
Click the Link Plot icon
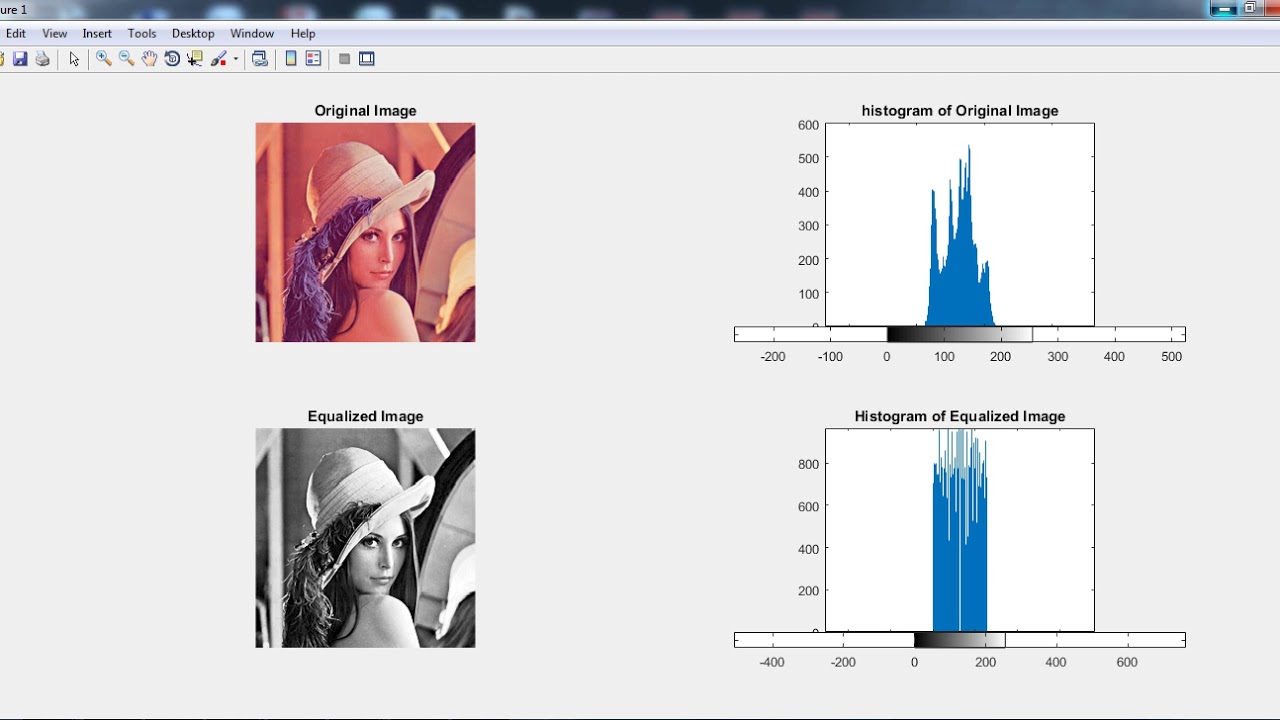pos(260,59)
